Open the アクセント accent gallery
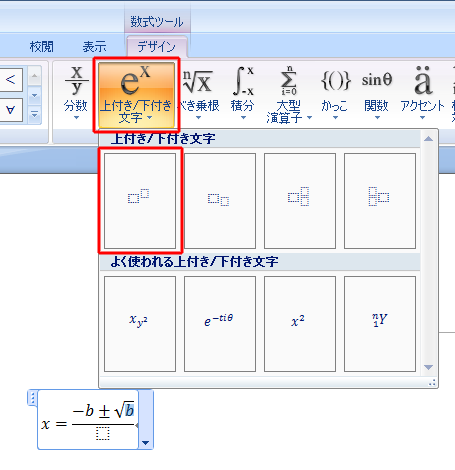The image size is (455, 470). 422,94
